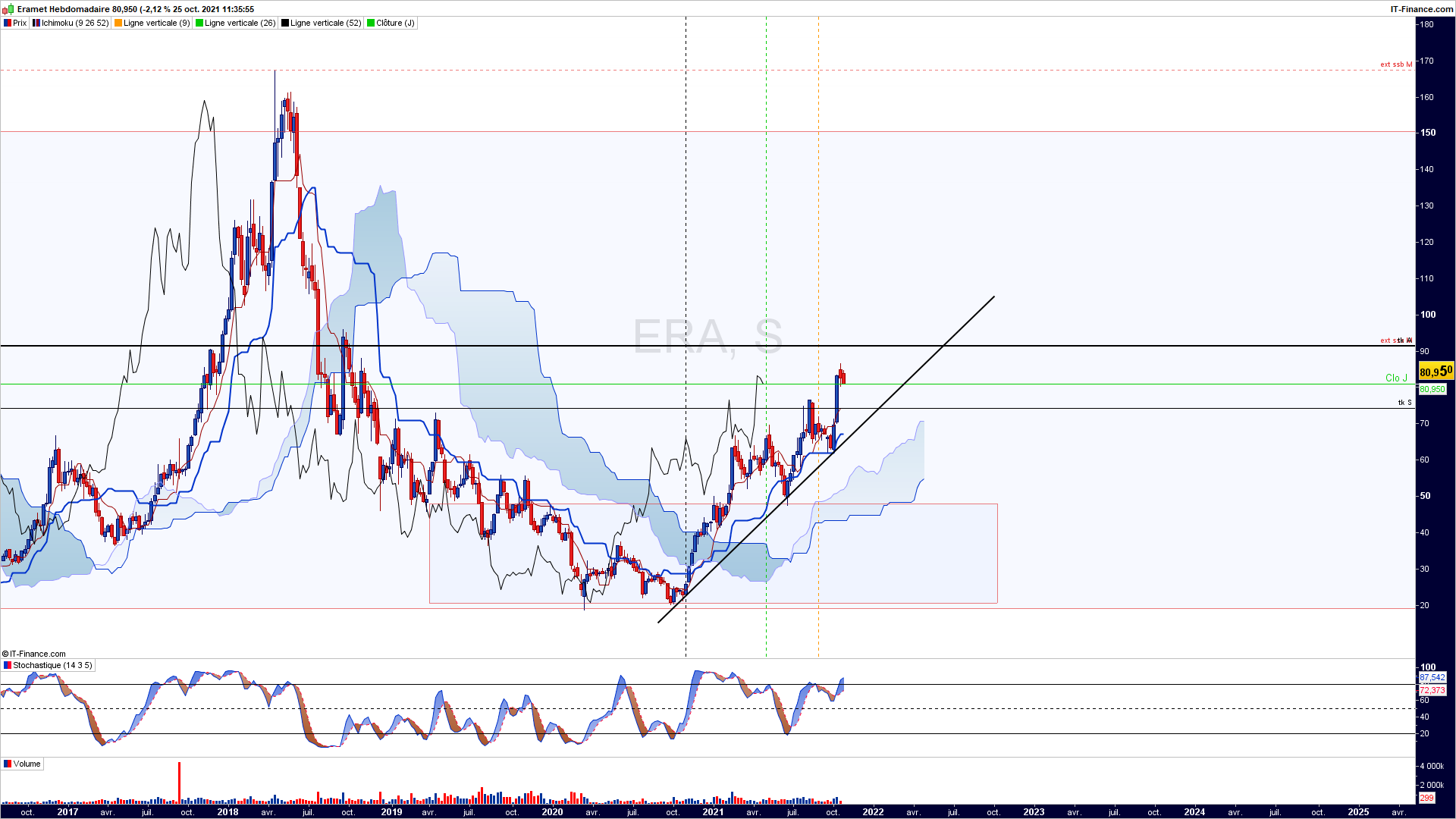Click the Volume panel indicator icon
This screenshot has width=1456, height=819.
click(8, 764)
